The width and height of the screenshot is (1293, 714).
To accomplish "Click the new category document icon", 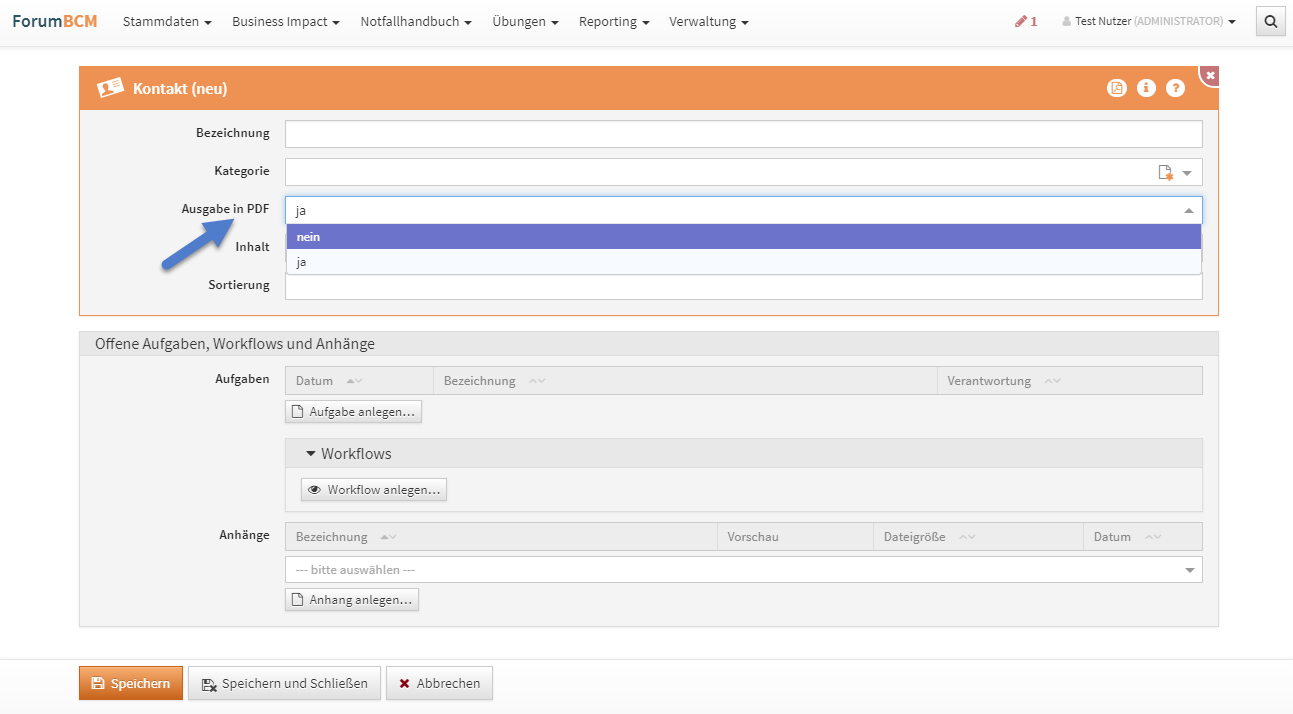I will (x=1165, y=172).
